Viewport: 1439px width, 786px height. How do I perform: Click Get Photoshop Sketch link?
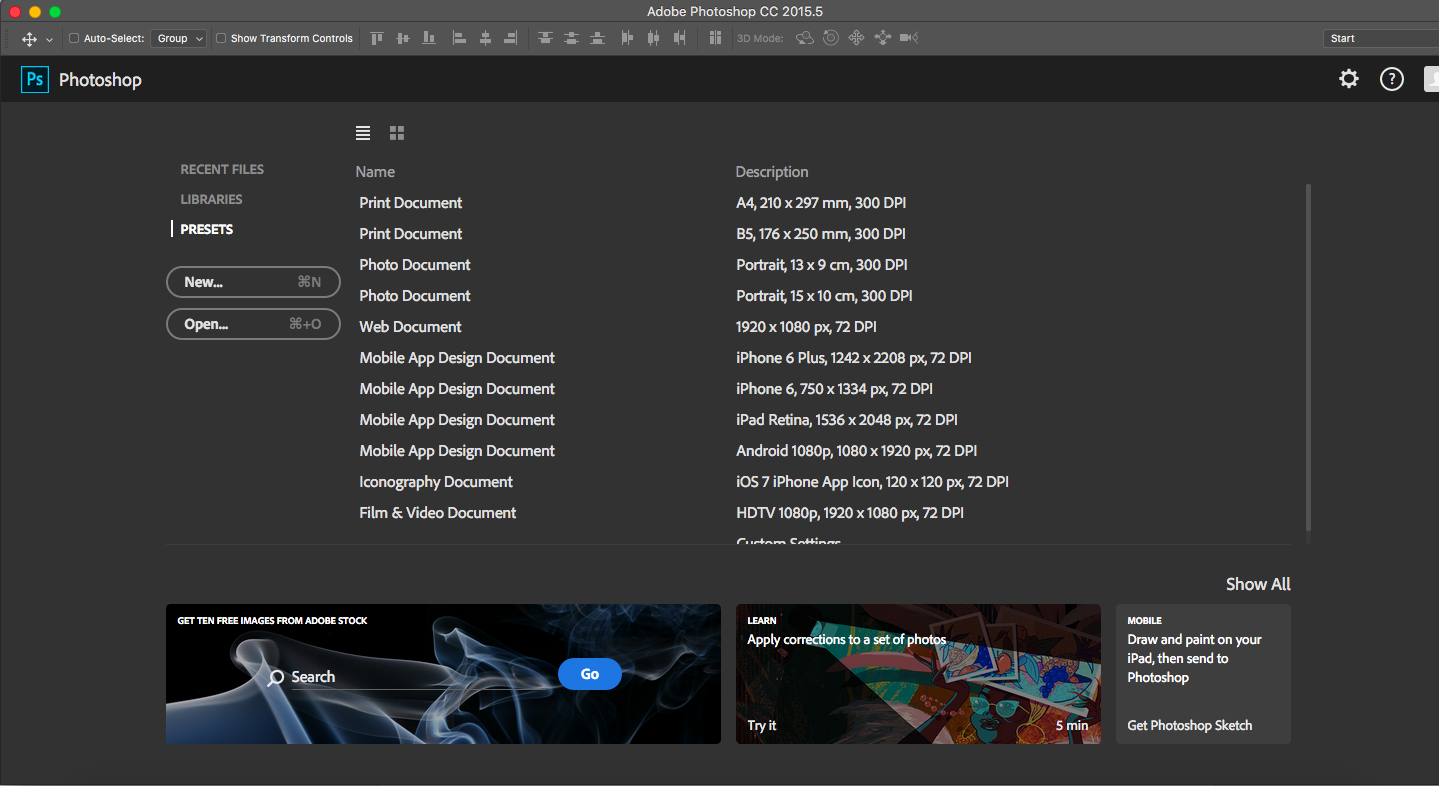1190,726
